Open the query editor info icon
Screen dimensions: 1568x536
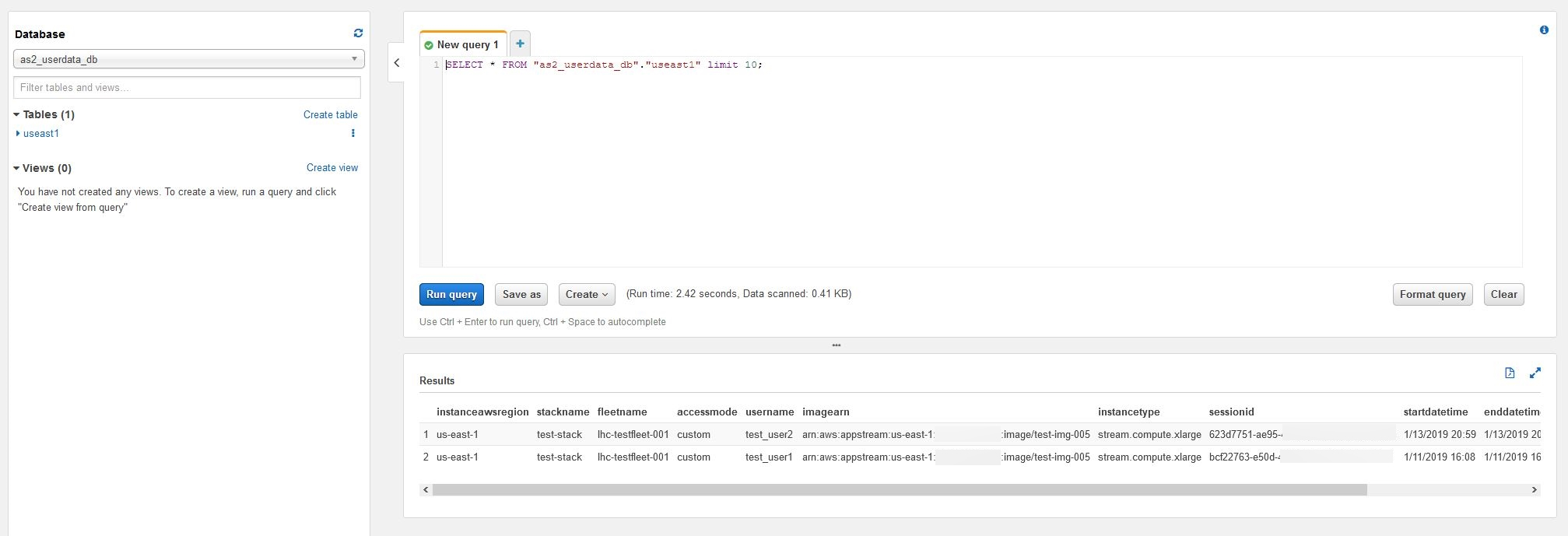click(x=1544, y=30)
